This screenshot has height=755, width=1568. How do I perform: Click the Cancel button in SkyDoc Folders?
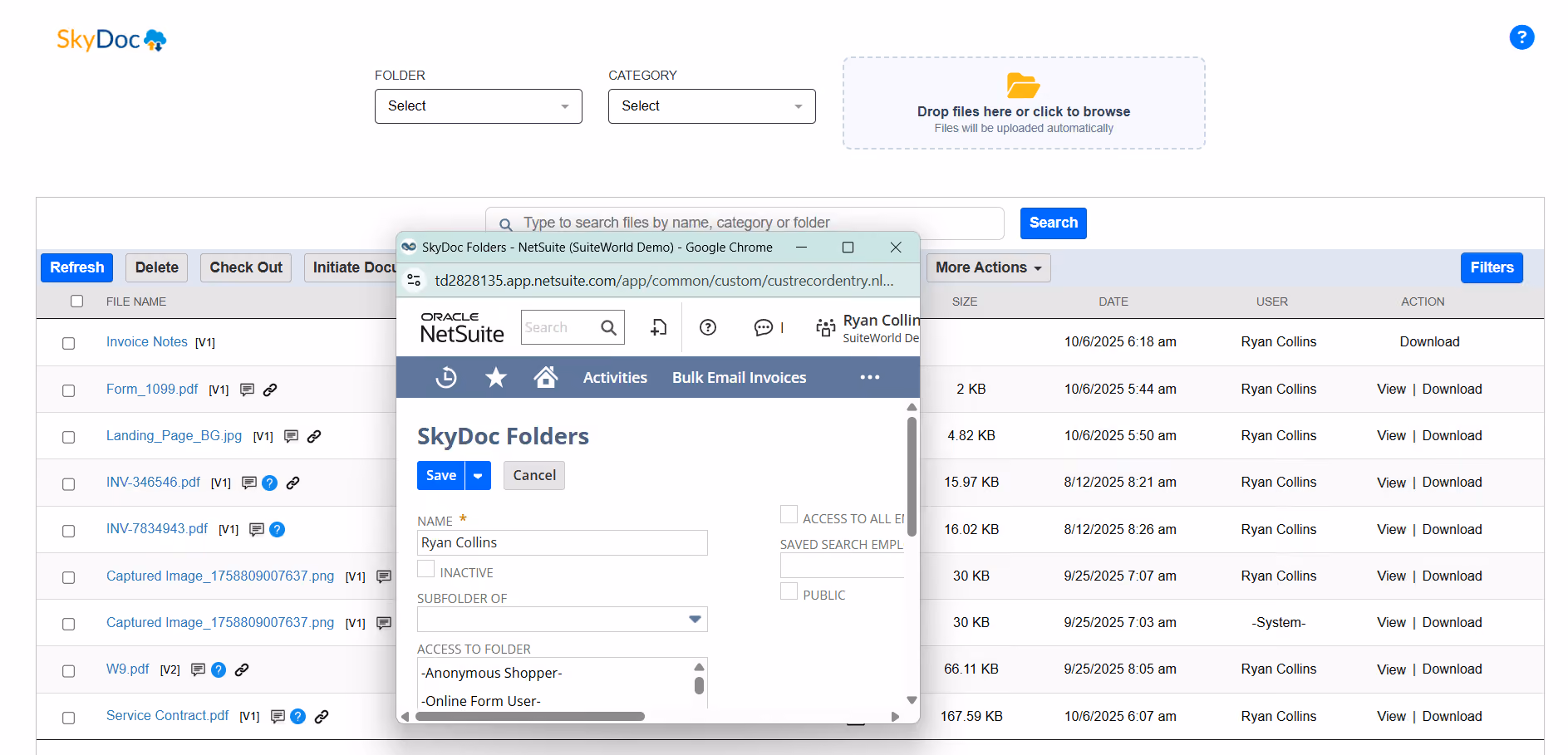pyautogui.click(x=534, y=475)
